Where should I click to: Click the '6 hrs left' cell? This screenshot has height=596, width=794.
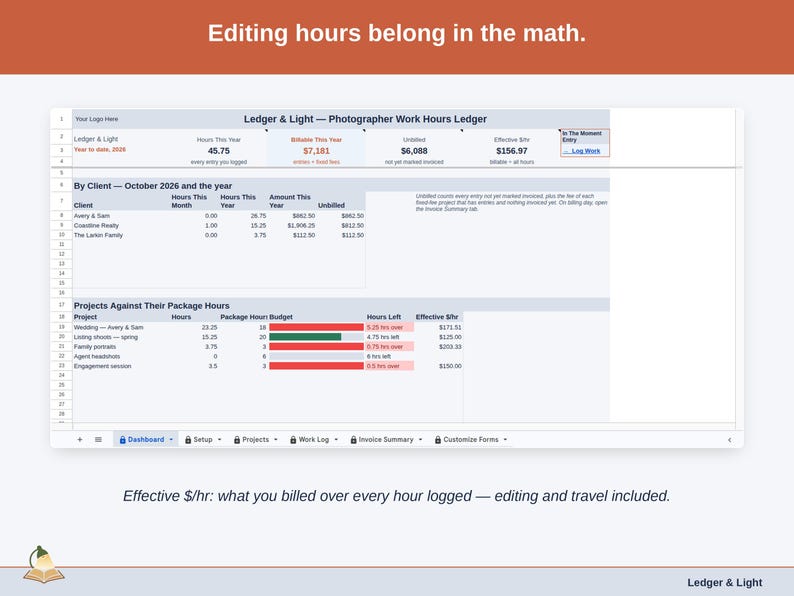click(389, 356)
